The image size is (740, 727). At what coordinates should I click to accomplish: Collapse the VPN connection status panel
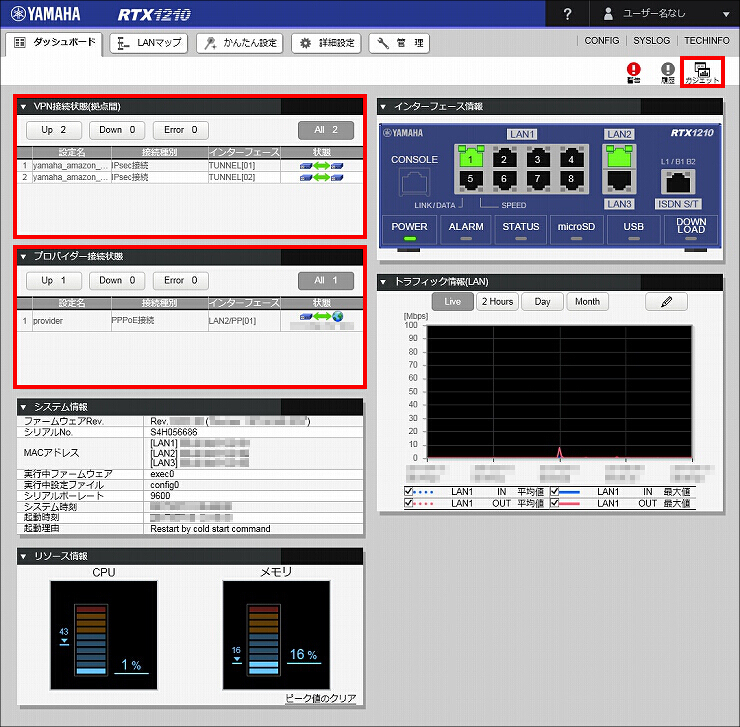tap(23, 107)
